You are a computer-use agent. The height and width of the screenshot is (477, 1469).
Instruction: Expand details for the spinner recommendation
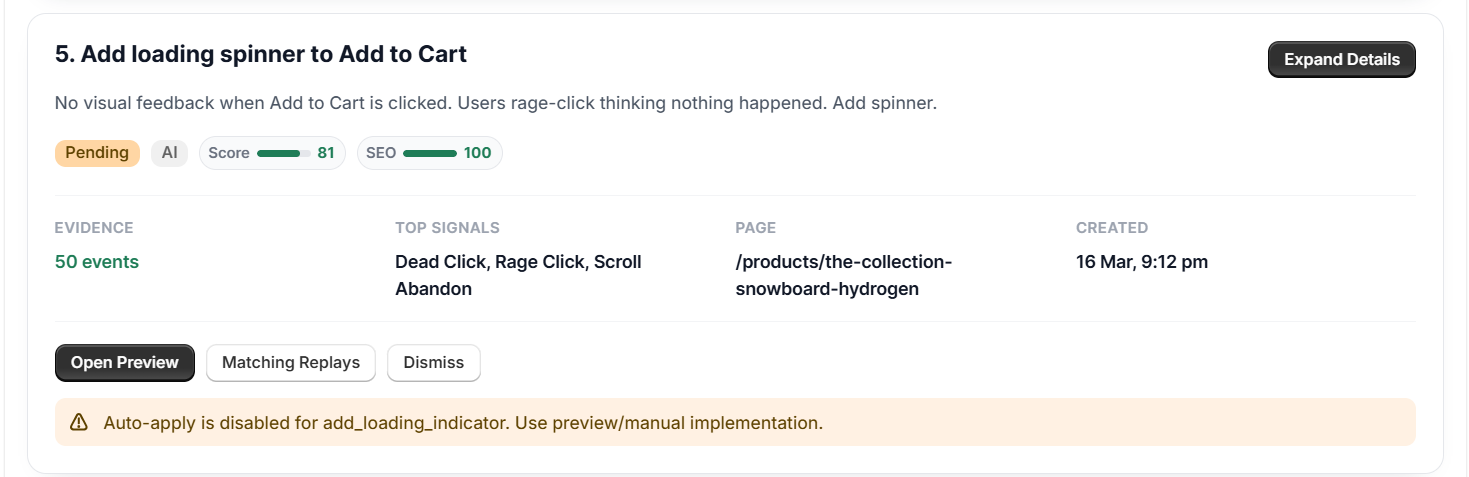pyautogui.click(x=1341, y=59)
